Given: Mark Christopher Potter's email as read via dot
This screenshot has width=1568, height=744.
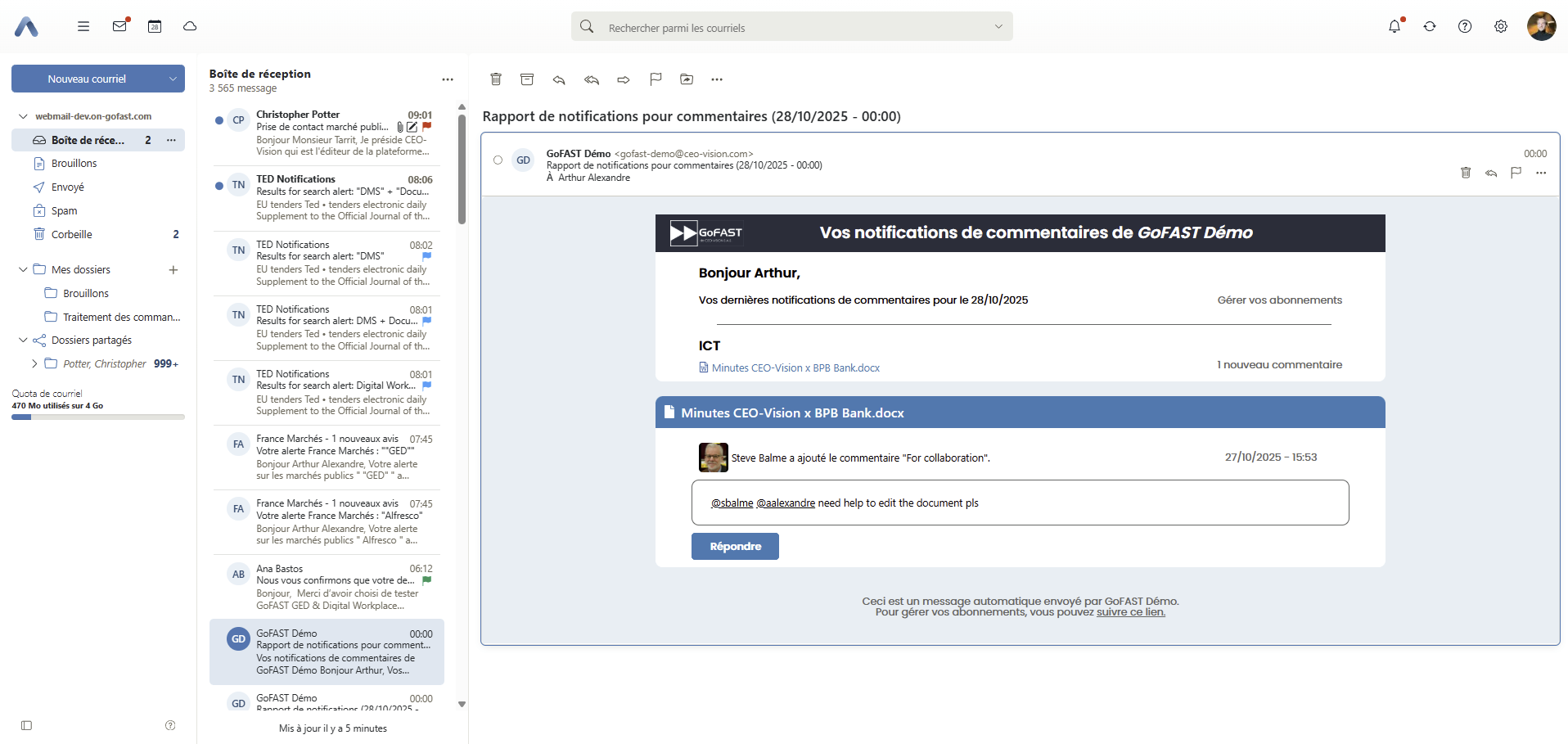Looking at the screenshot, I should [x=219, y=119].
